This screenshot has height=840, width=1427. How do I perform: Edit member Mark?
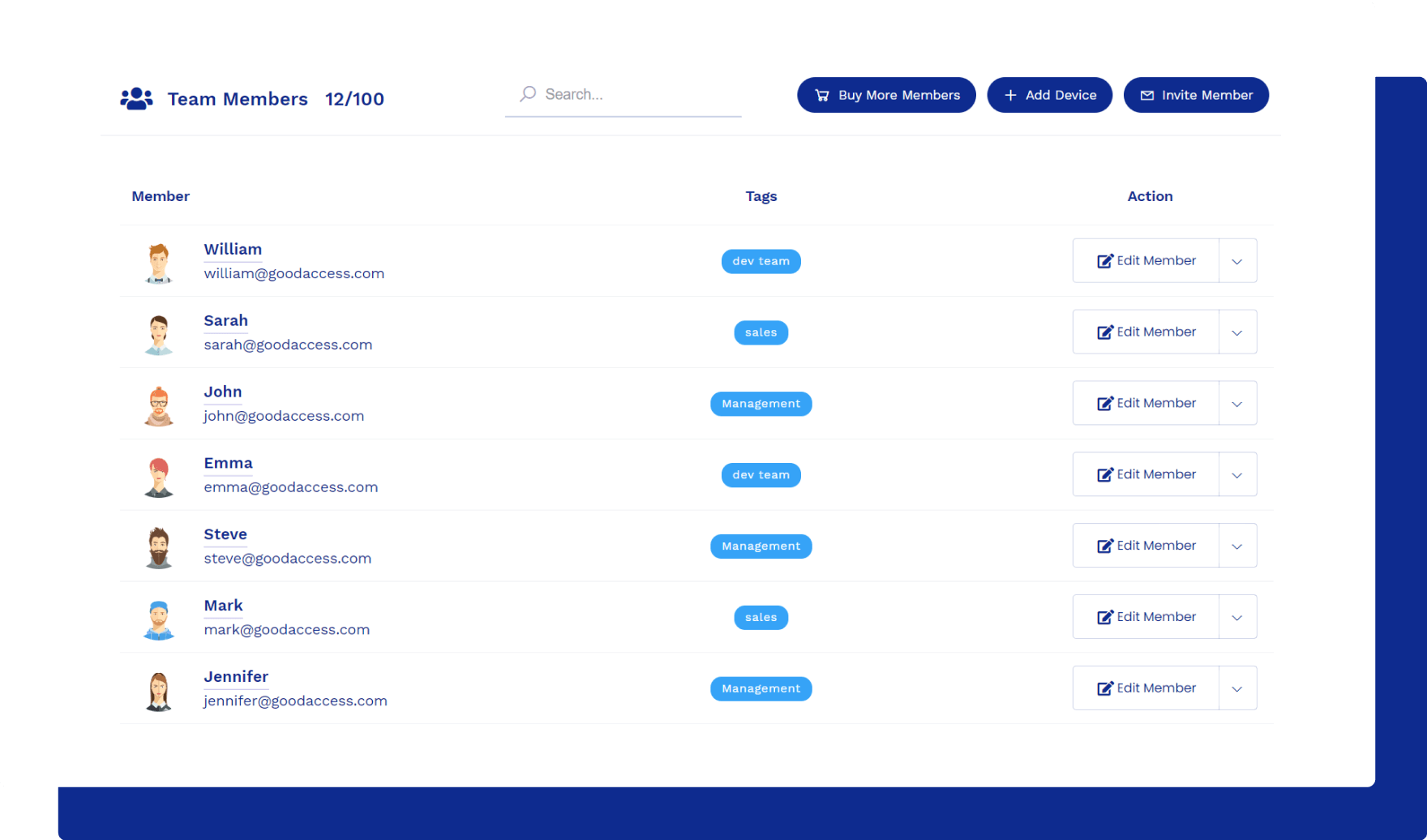(x=1146, y=617)
